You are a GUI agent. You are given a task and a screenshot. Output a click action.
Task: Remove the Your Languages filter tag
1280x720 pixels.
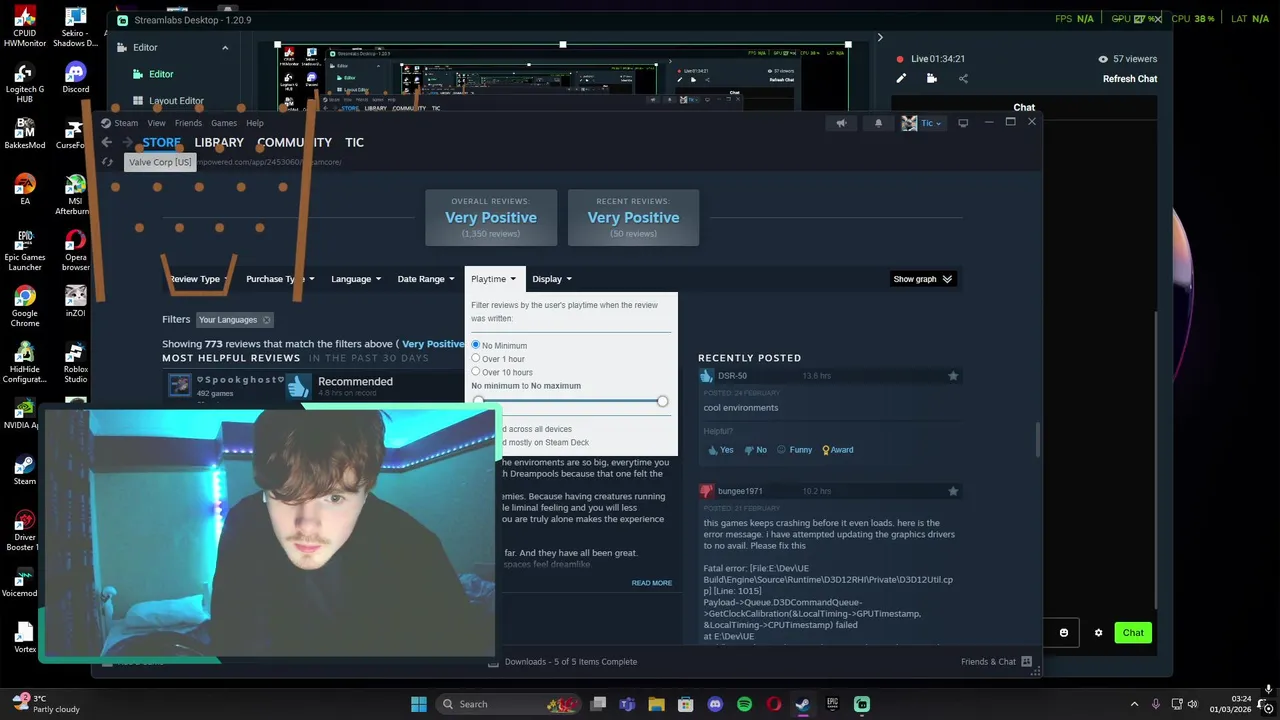pos(266,320)
